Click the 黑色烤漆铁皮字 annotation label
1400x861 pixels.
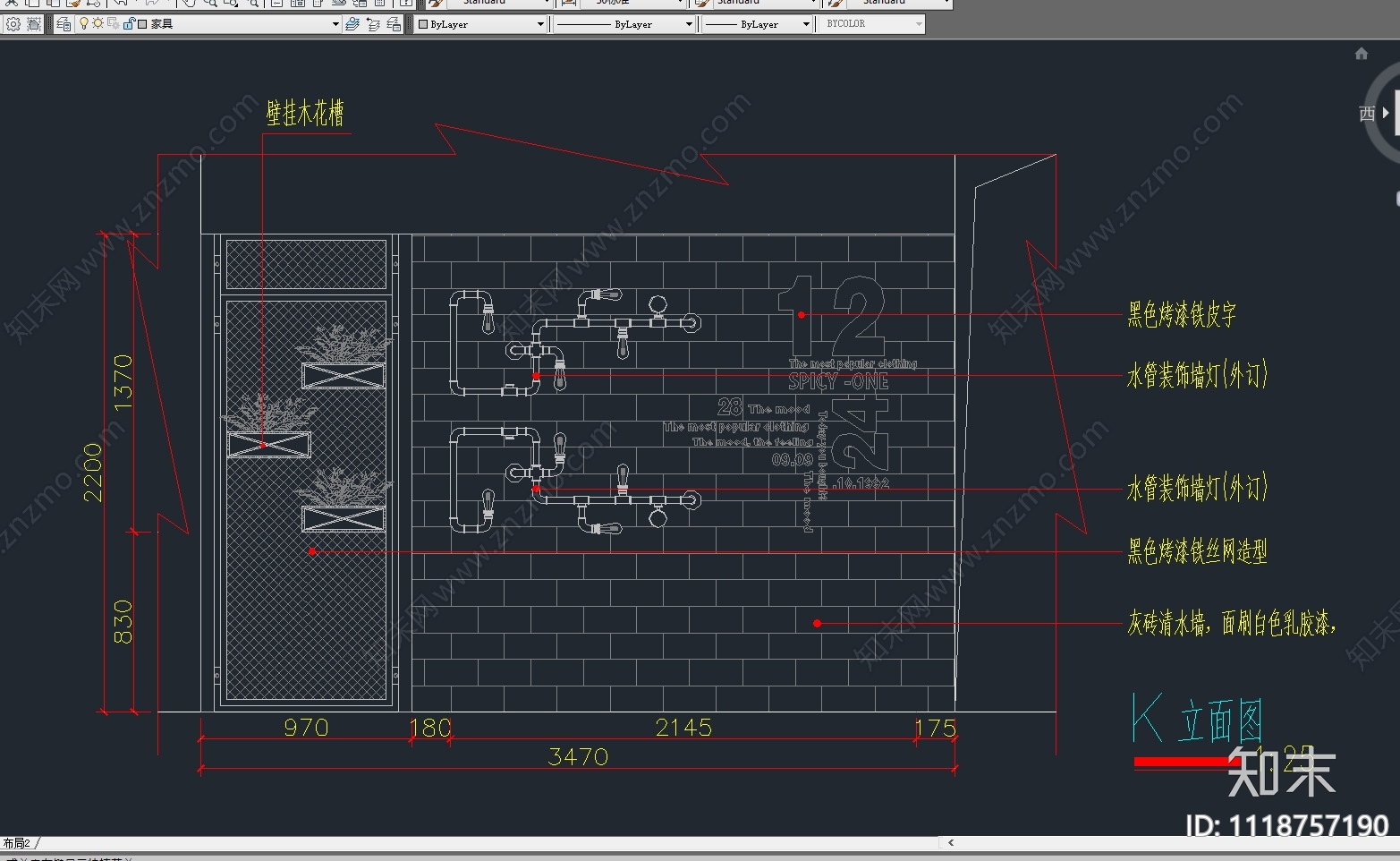point(1182,314)
